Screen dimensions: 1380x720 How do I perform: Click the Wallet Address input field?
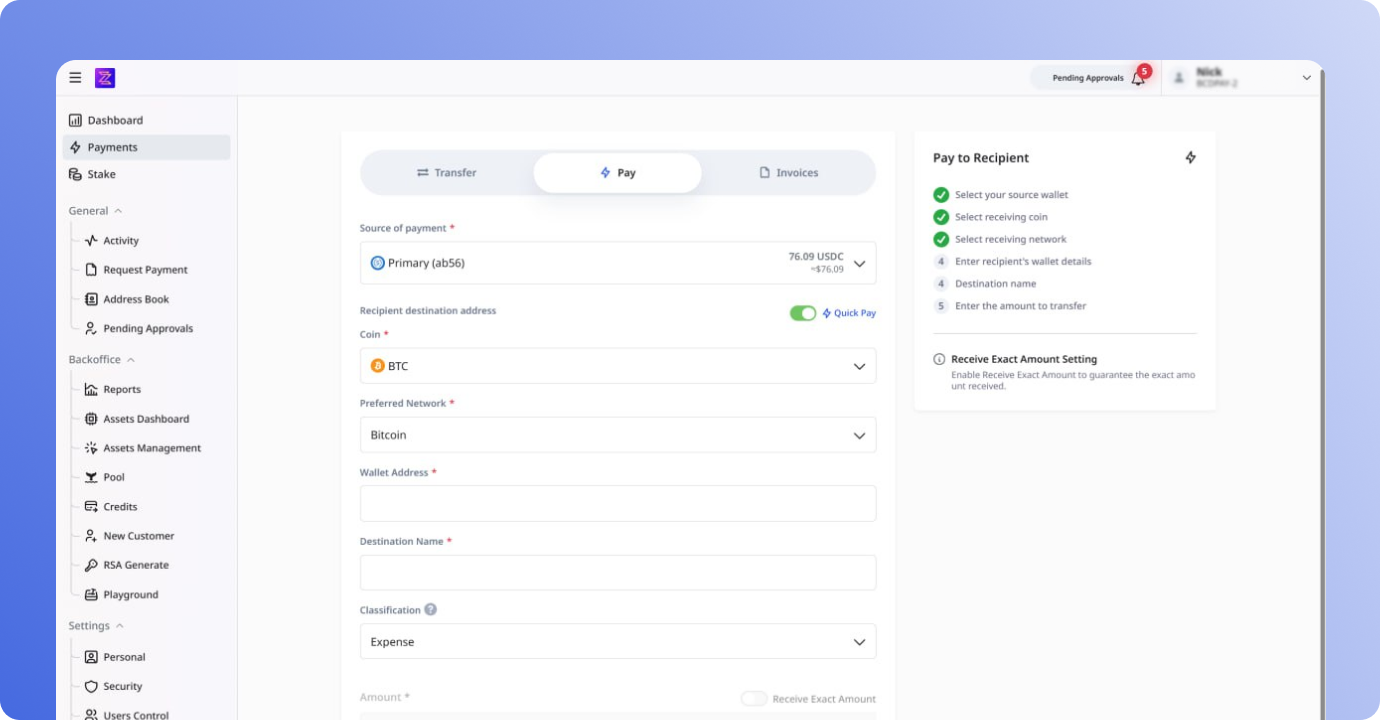point(617,504)
